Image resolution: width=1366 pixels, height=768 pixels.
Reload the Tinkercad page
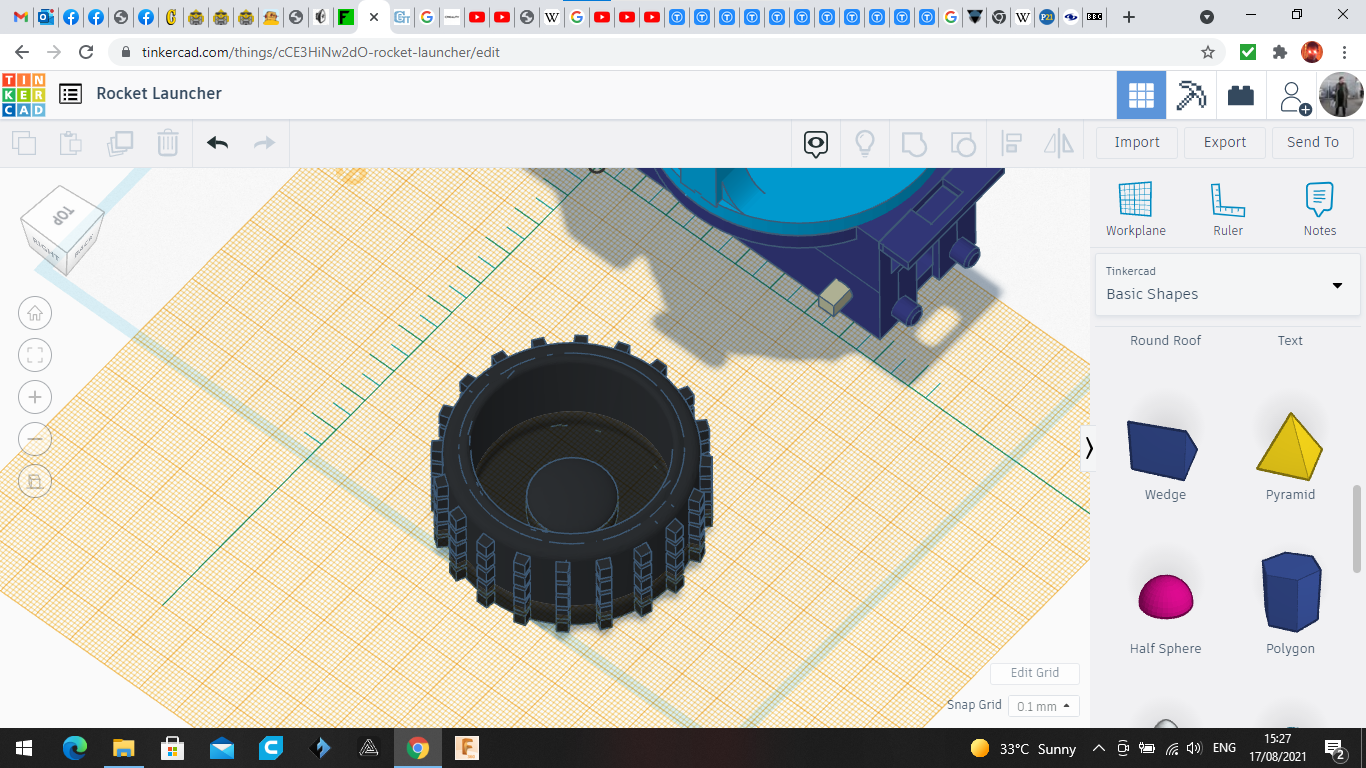click(x=86, y=52)
